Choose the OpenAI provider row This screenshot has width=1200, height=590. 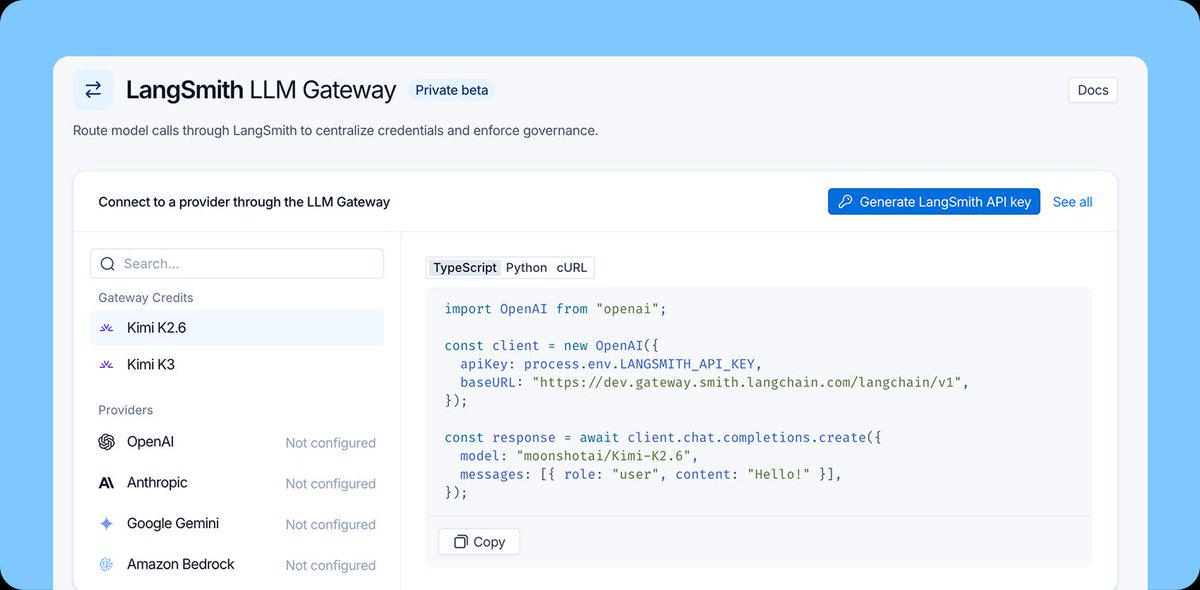click(x=237, y=442)
